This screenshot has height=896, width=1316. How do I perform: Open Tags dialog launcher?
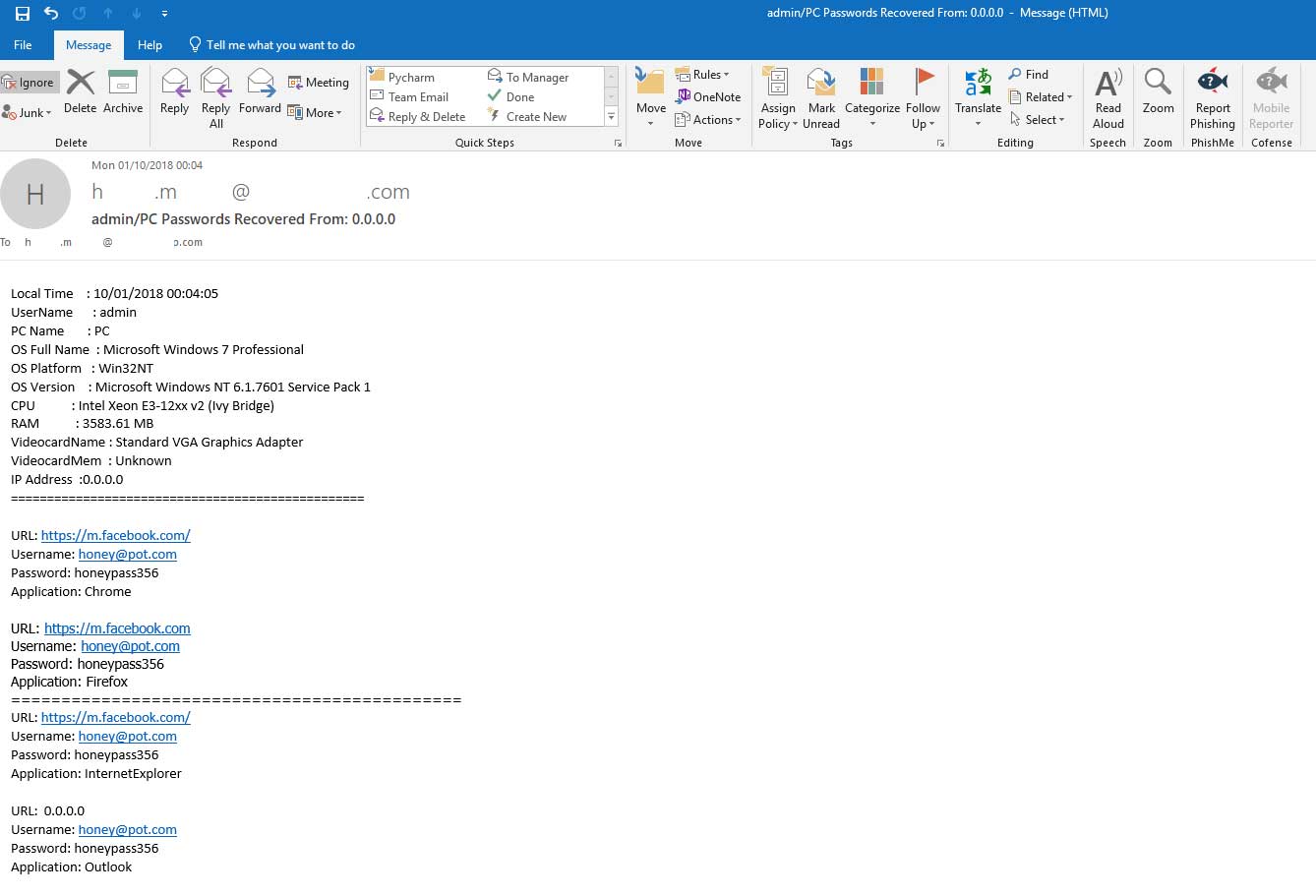[941, 144]
